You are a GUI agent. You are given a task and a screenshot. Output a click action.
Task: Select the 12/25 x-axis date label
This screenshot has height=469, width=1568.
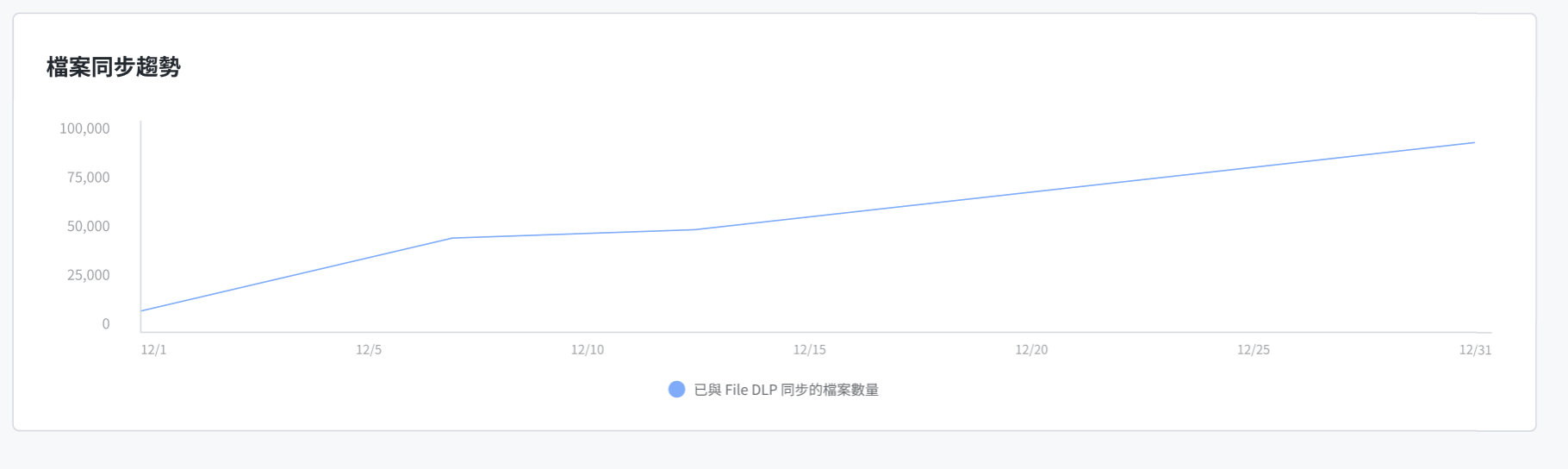(x=1254, y=350)
